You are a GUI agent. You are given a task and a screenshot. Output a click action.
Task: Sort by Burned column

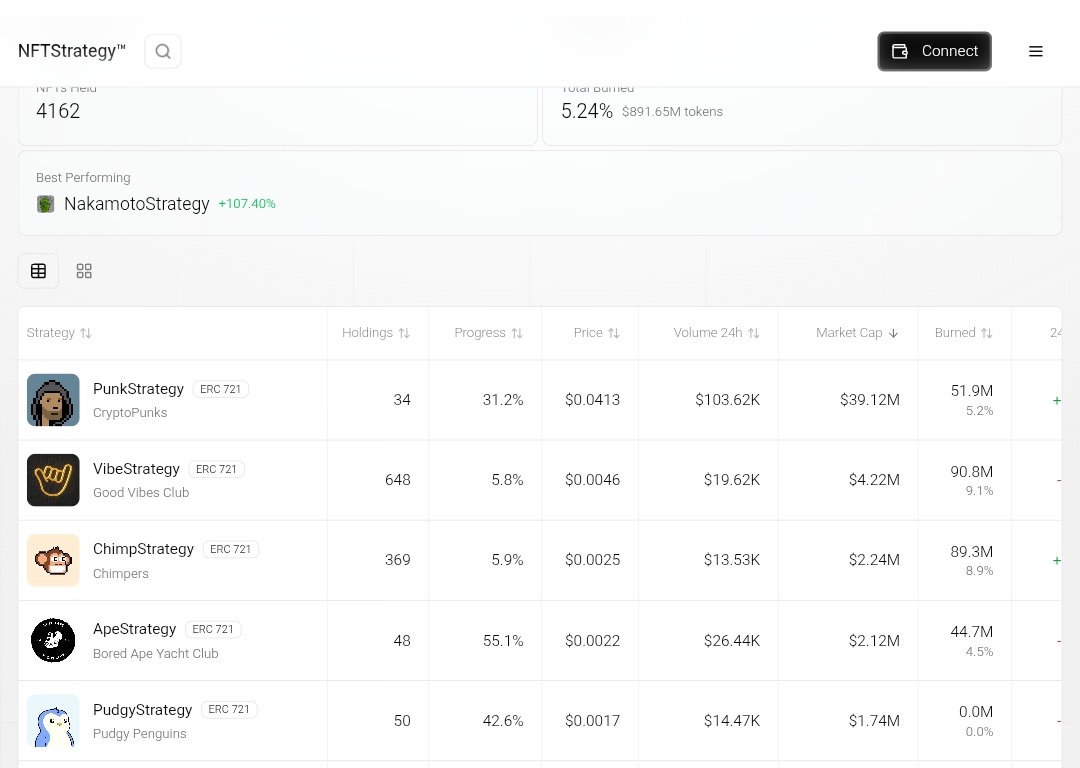964,333
